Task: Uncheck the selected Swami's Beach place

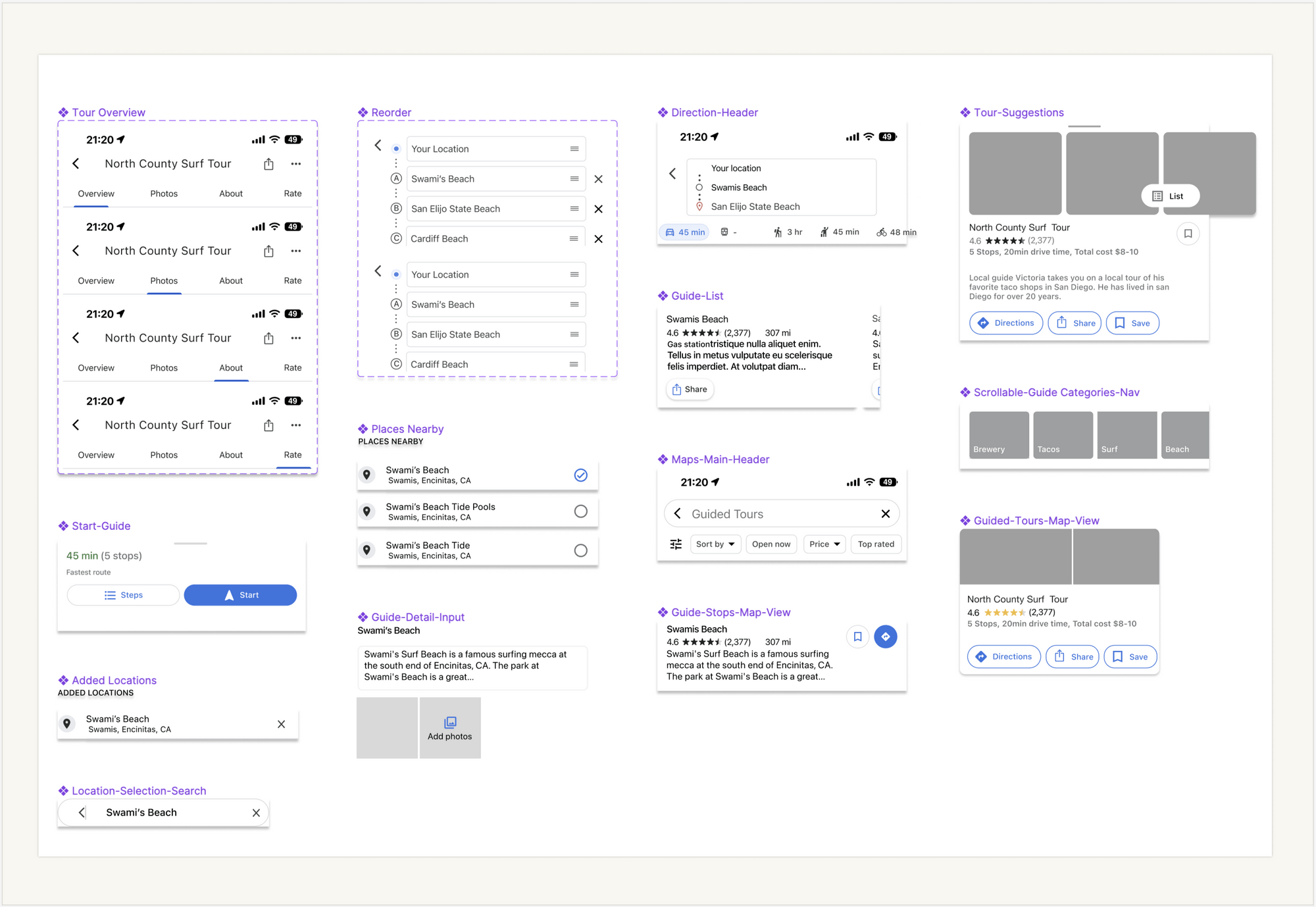Action: [x=580, y=475]
